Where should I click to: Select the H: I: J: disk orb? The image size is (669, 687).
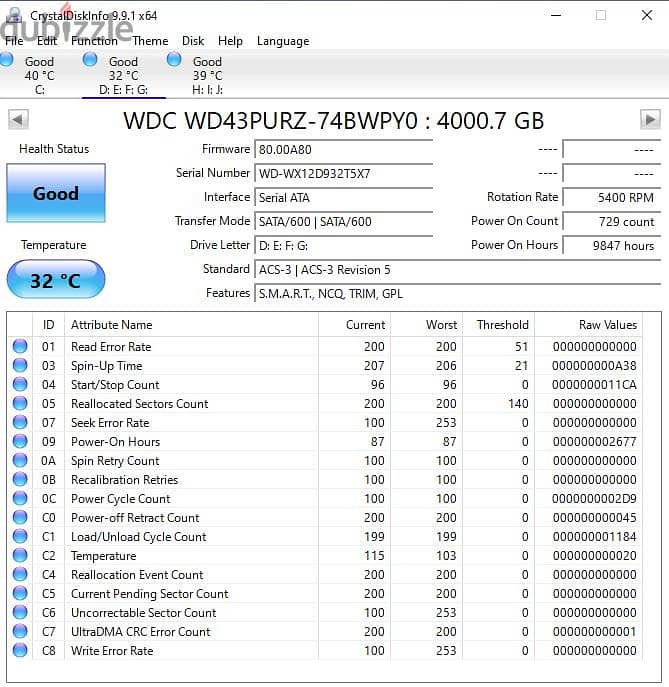click(x=174, y=60)
